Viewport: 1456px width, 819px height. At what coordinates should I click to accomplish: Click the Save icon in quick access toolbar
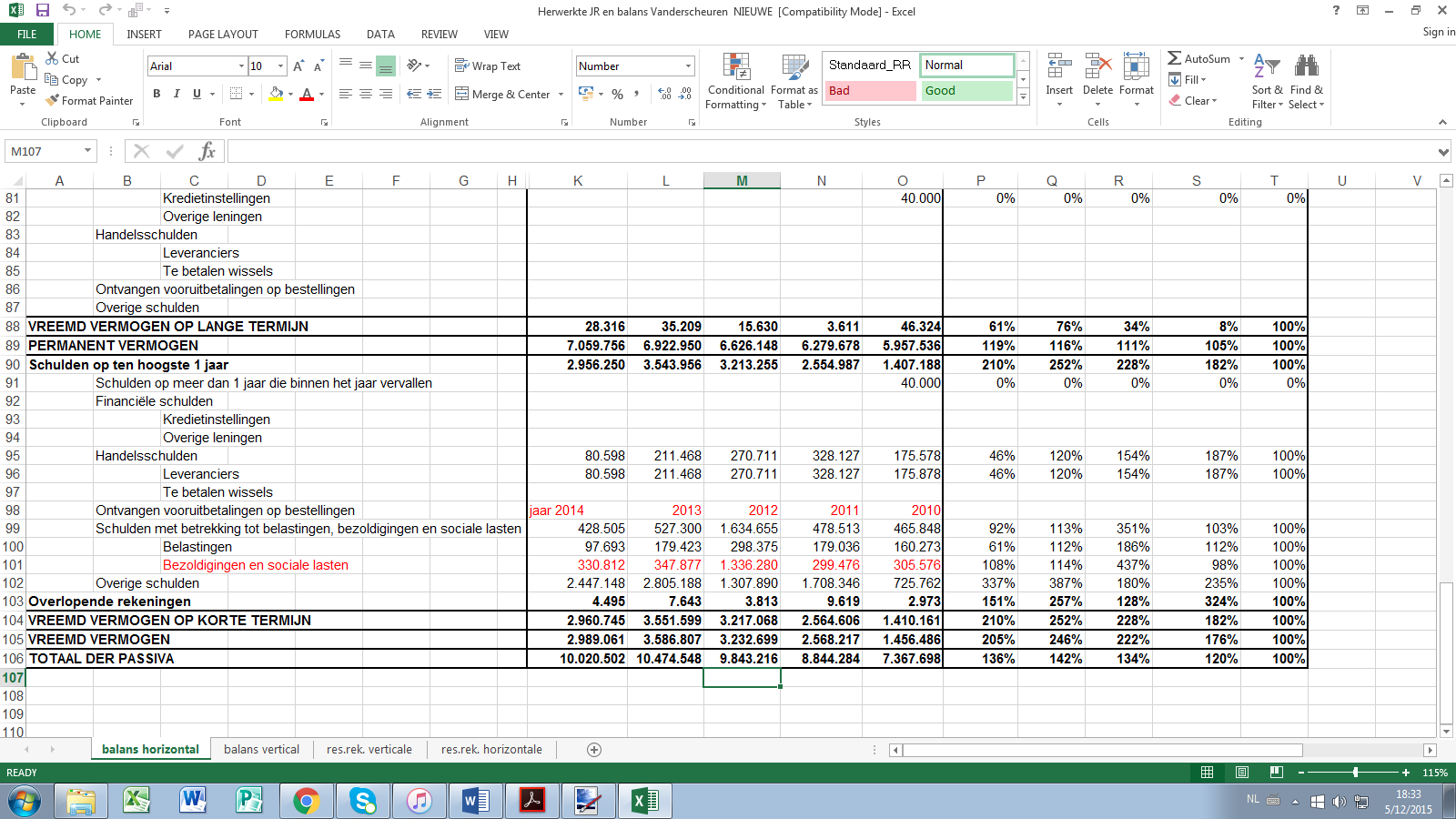[x=43, y=11]
